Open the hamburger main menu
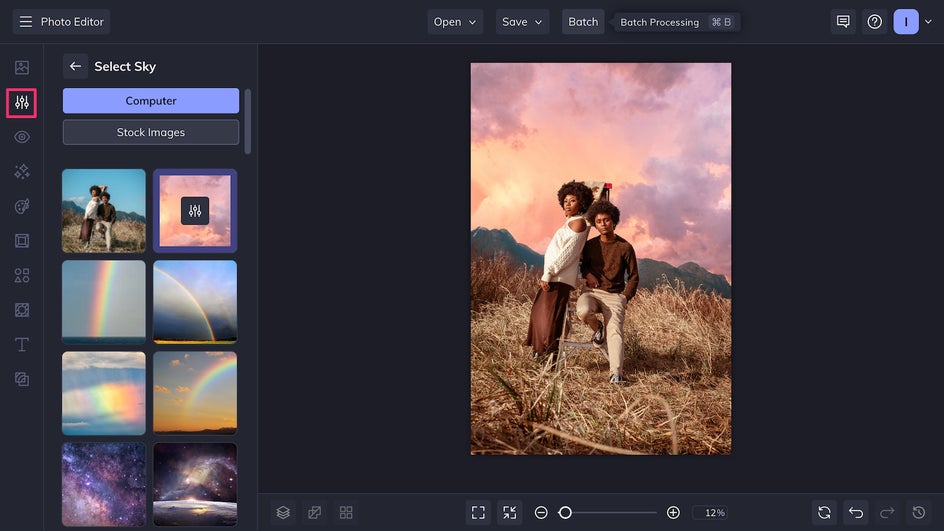Image resolution: width=944 pixels, height=531 pixels. click(x=26, y=22)
